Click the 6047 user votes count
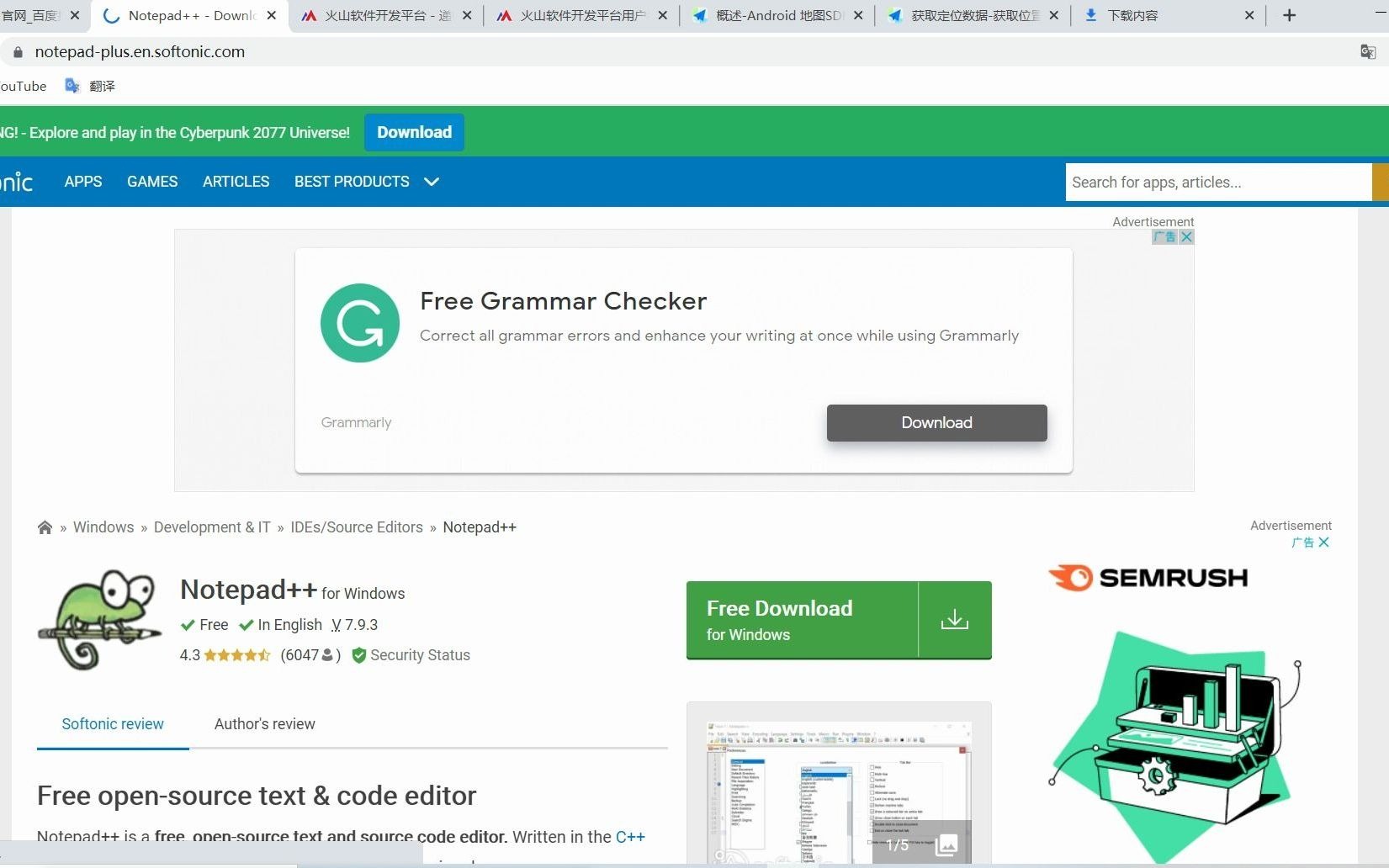 [x=310, y=655]
